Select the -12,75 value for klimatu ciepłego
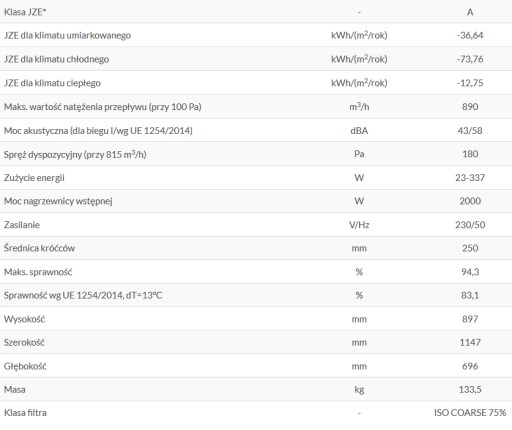The height and width of the screenshot is (430, 512). (470, 83)
